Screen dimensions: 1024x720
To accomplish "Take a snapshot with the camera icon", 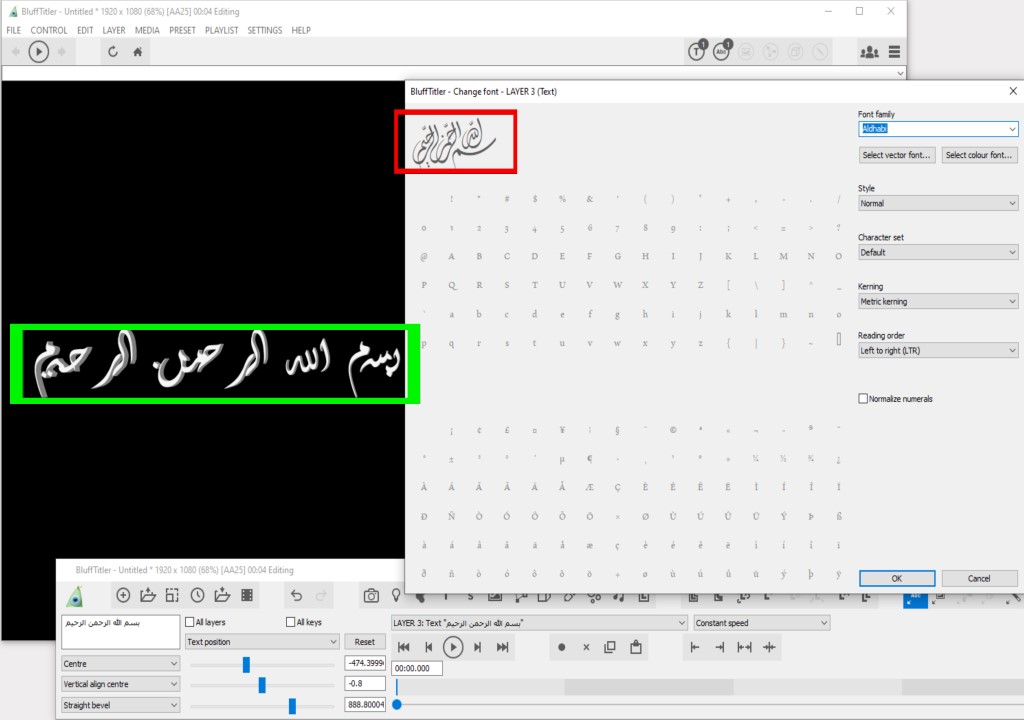I will [371, 595].
